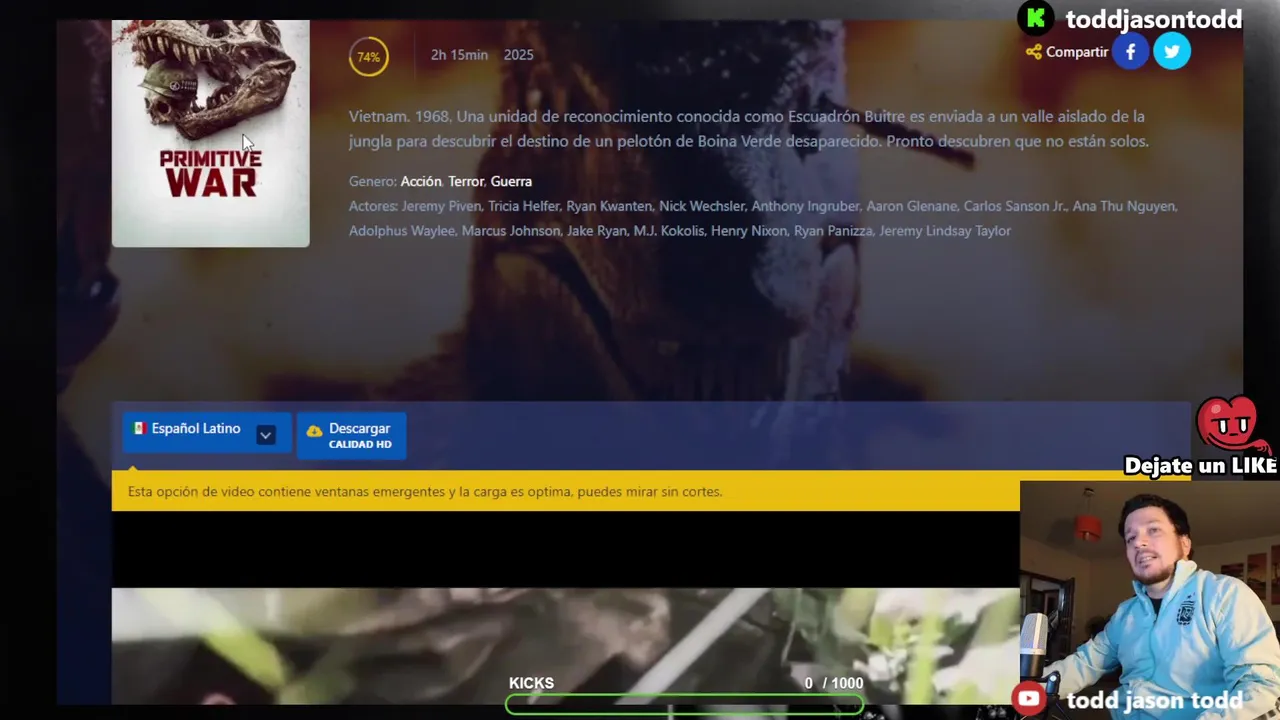Click actor name Marcus Johnson
1280x720 pixels.
pyautogui.click(x=511, y=231)
